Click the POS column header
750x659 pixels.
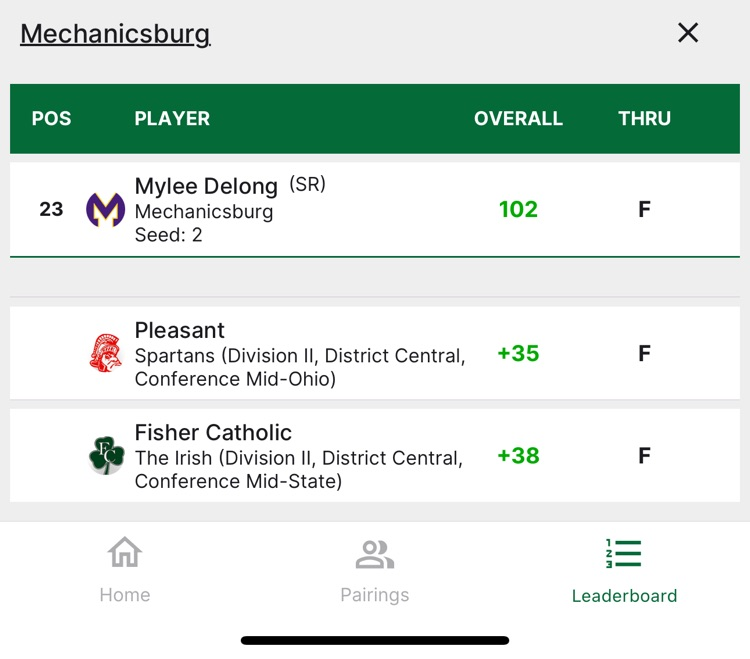pos(51,118)
